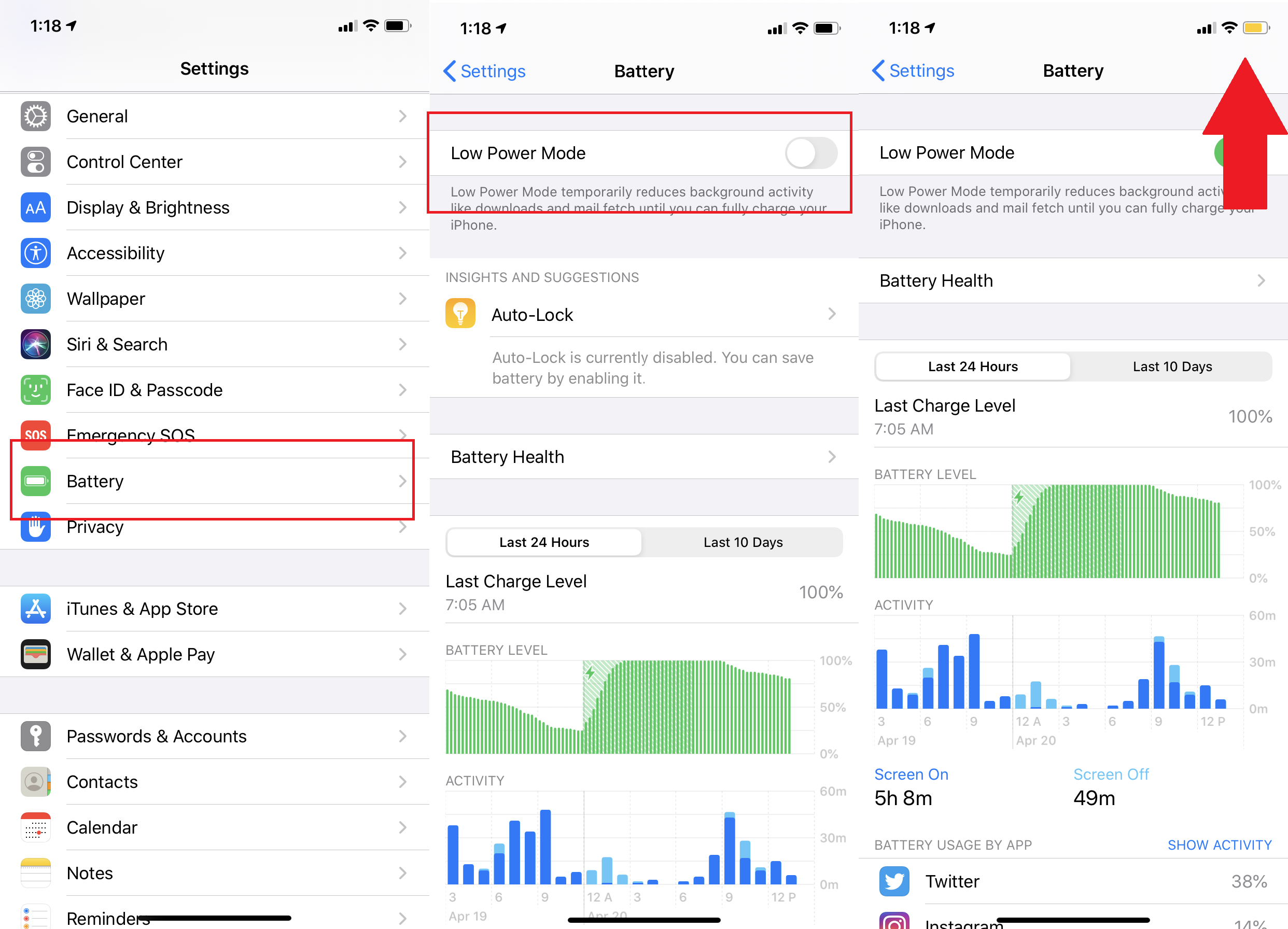Toggle Auto-Lock to save battery
Viewport: 1288px width, 929px height.
tap(644, 314)
